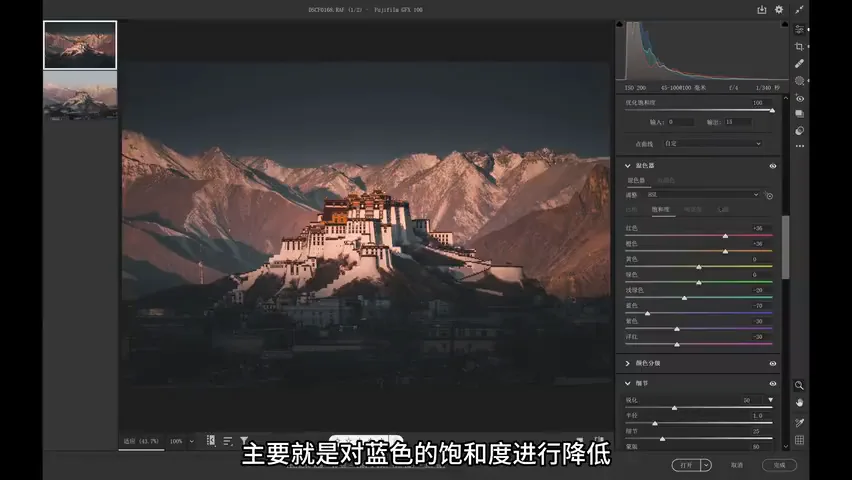852x480 pixels.
Task: Switch to the 混色器 sub-tab
Action: coord(636,180)
